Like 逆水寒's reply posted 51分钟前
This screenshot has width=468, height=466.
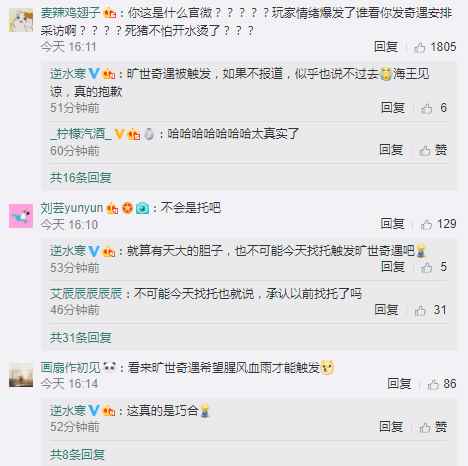pos(433,108)
